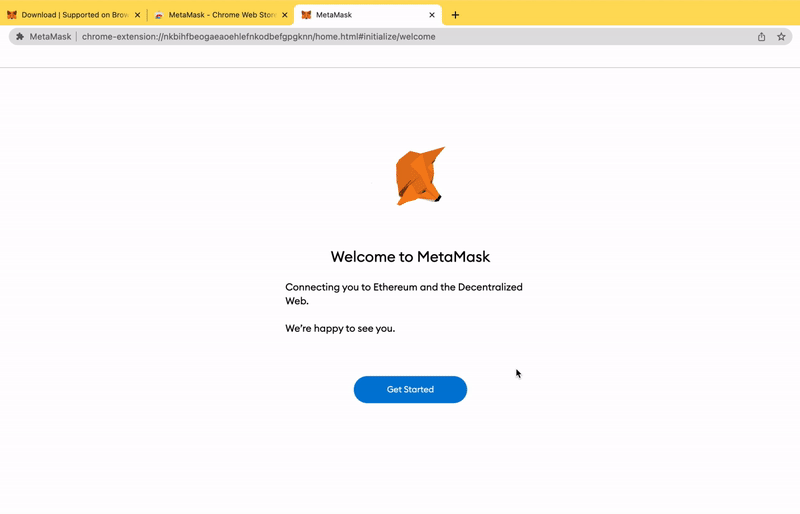This screenshot has width=800, height=514.
Task: Bookmark this page with the star icon
Action: (x=781, y=37)
